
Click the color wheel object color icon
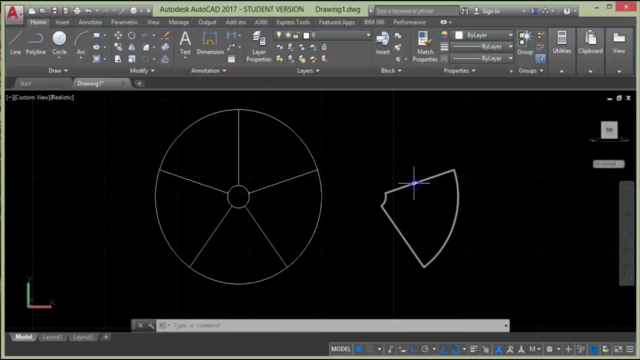(x=444, y=36)
